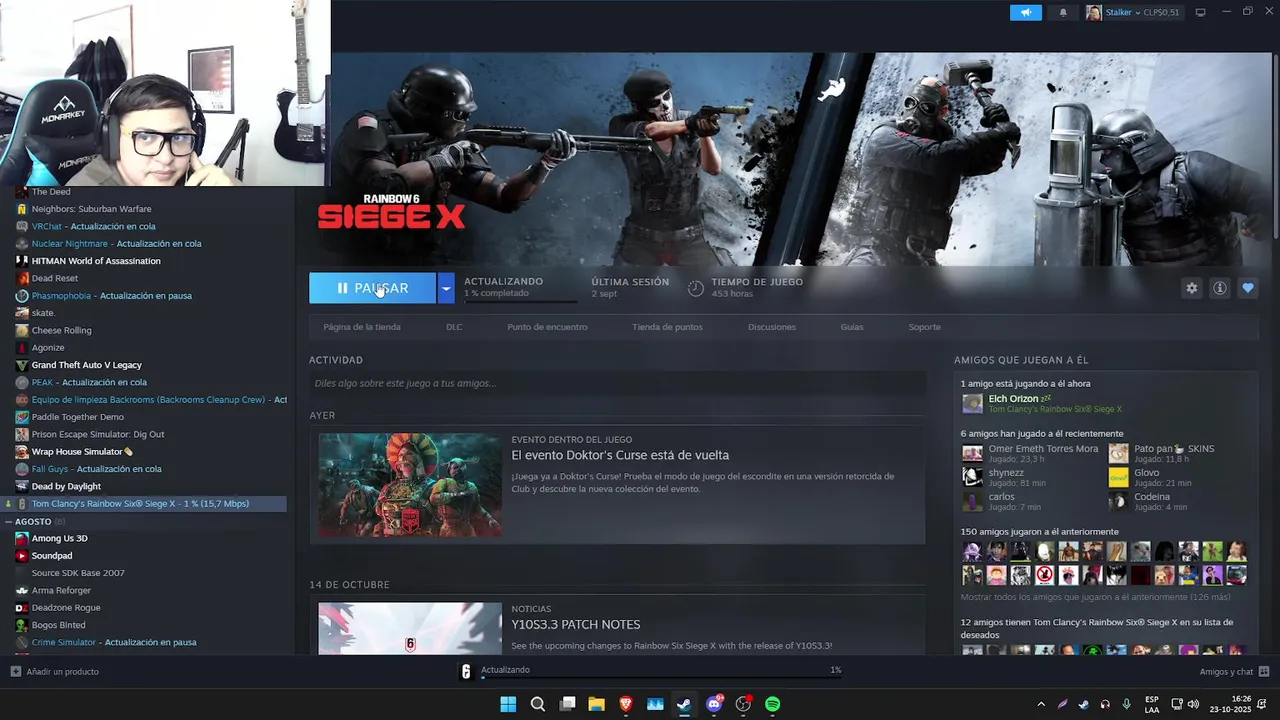Open the DLC tab
Image resolution: width=1280 pixels, height=720 pixels.
click(x=454, y=327)
